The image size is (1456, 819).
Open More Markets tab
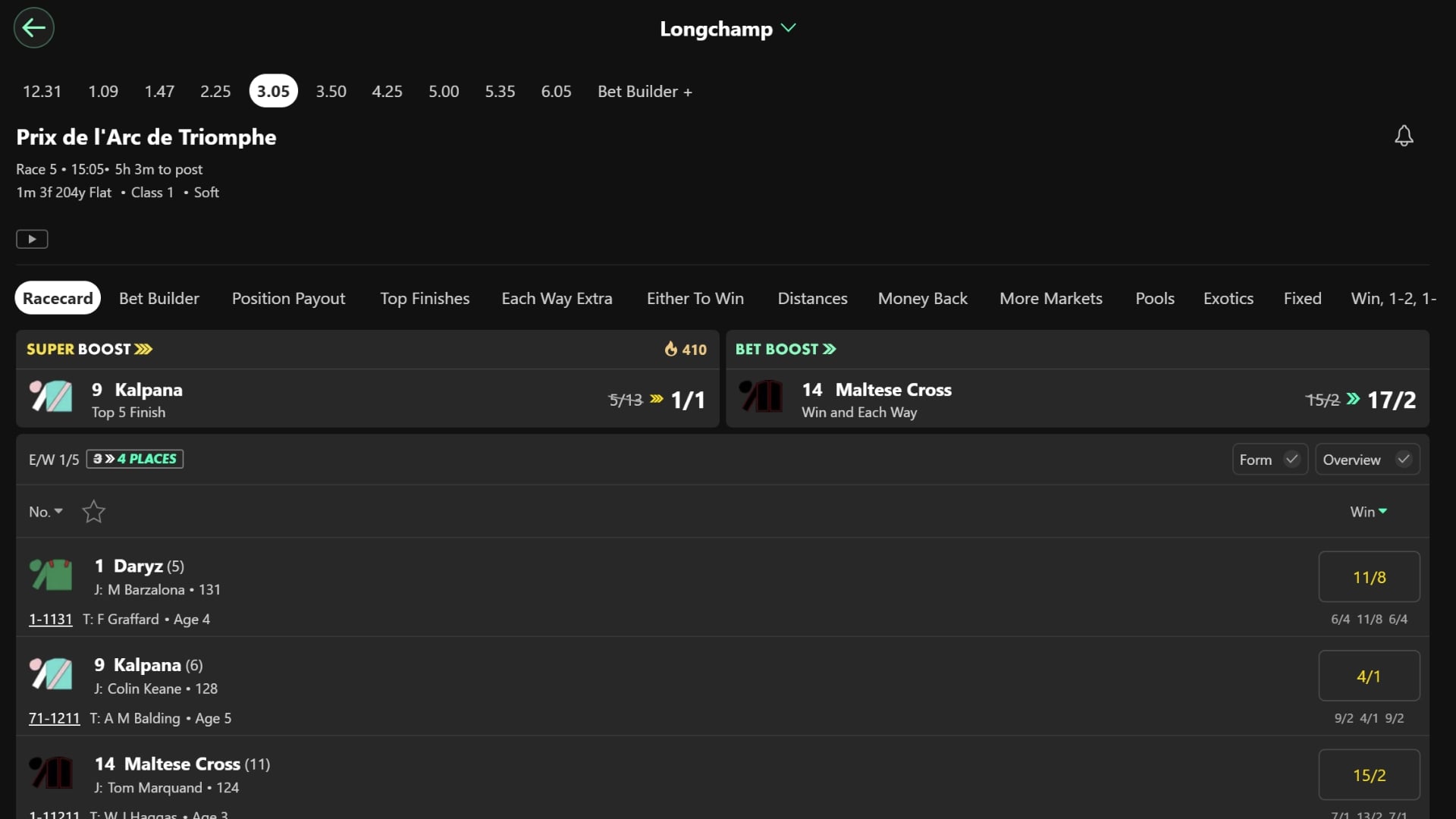click(x=1051, y=299)
